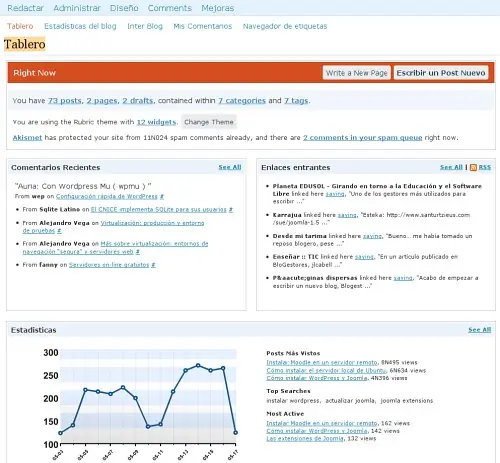Click # permalink after Servidores on-line gratuitos
The width and height of the screenshot is (500, 463).
[153, 265]
